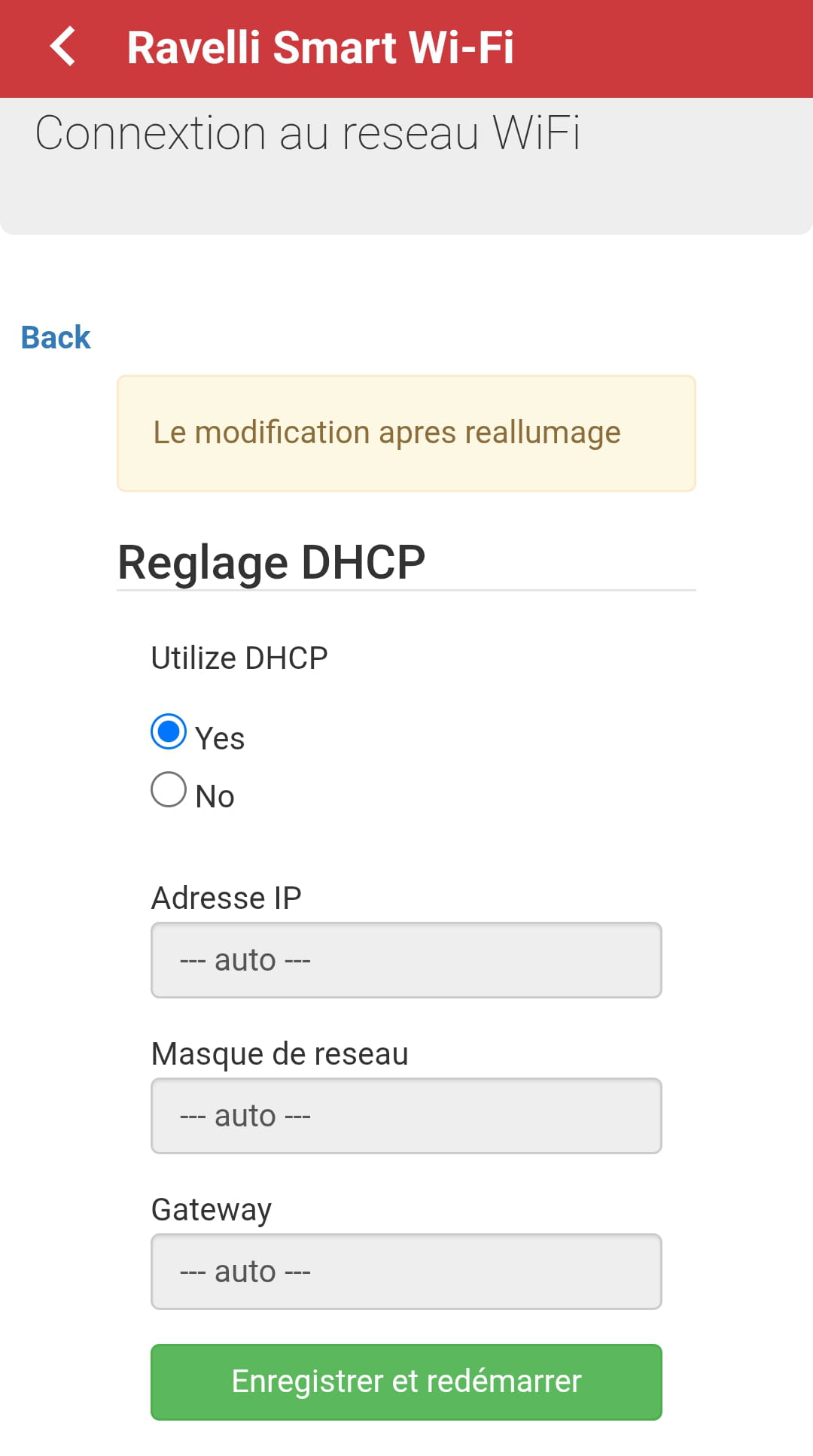Click the Gateway field label
The image size is (813, 1456).
212,1210
